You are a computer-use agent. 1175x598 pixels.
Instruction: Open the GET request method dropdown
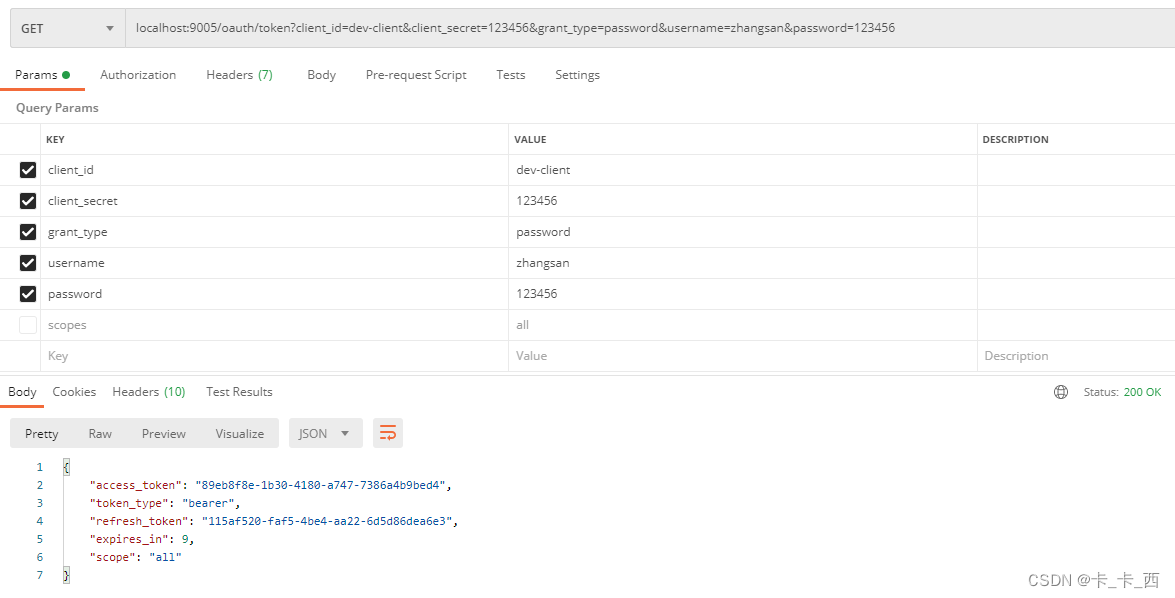point(67,27)
